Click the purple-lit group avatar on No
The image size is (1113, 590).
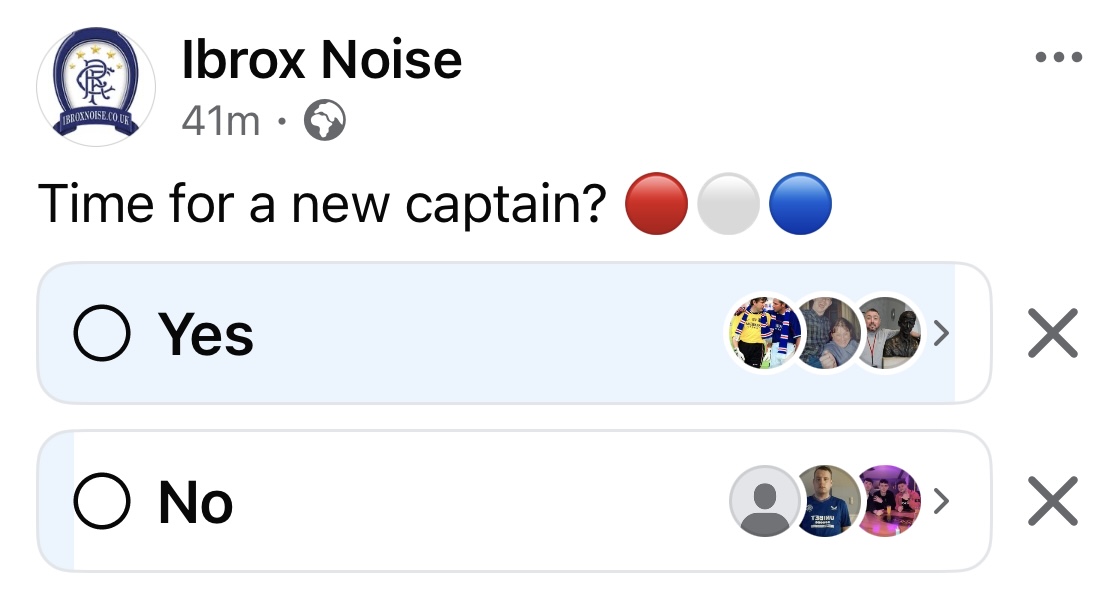click(889, 501)
